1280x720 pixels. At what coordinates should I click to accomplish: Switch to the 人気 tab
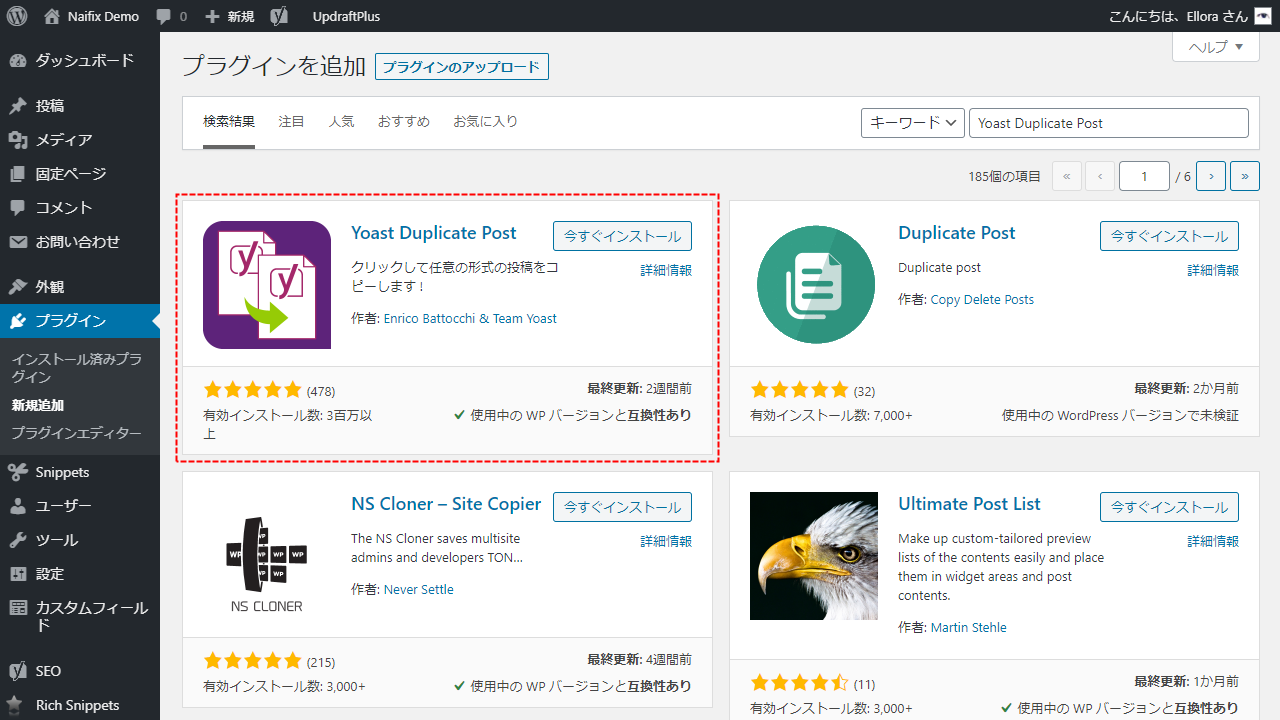click(341, 122)
